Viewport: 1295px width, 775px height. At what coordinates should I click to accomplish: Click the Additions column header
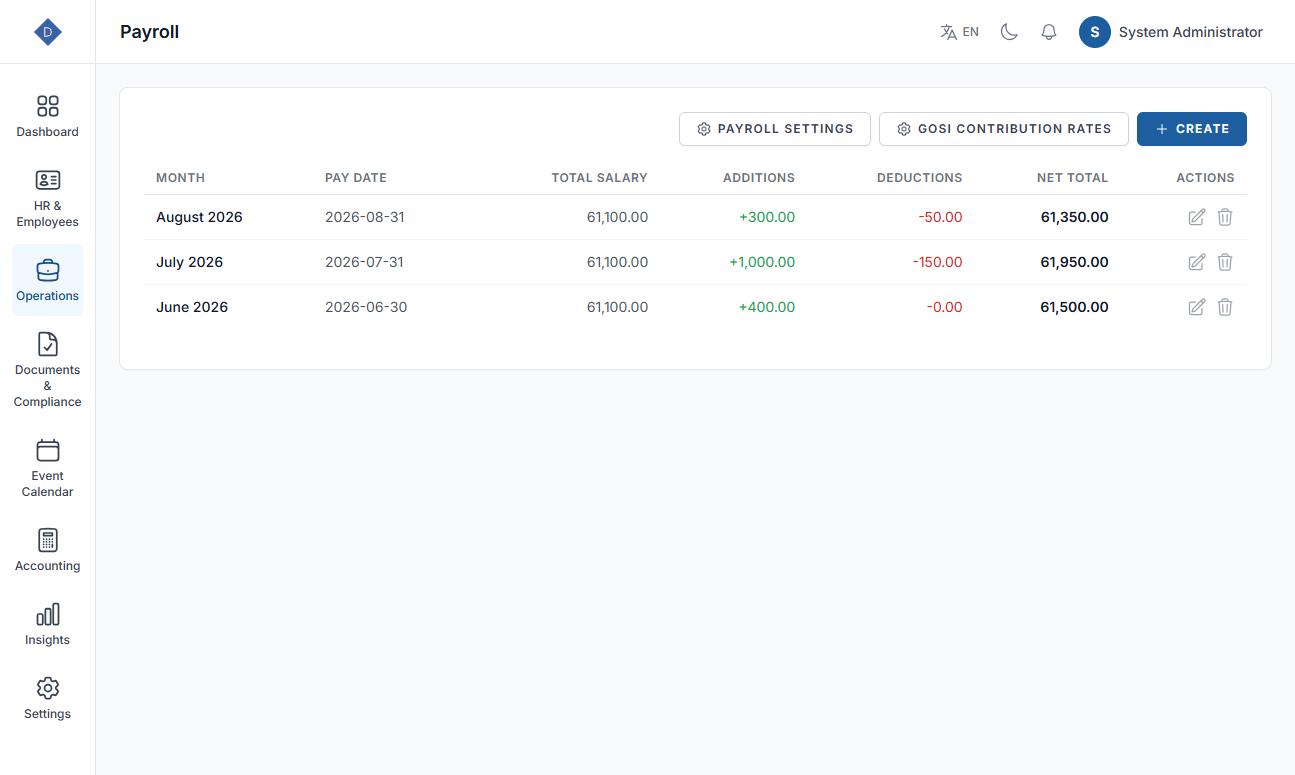point(759,178)
